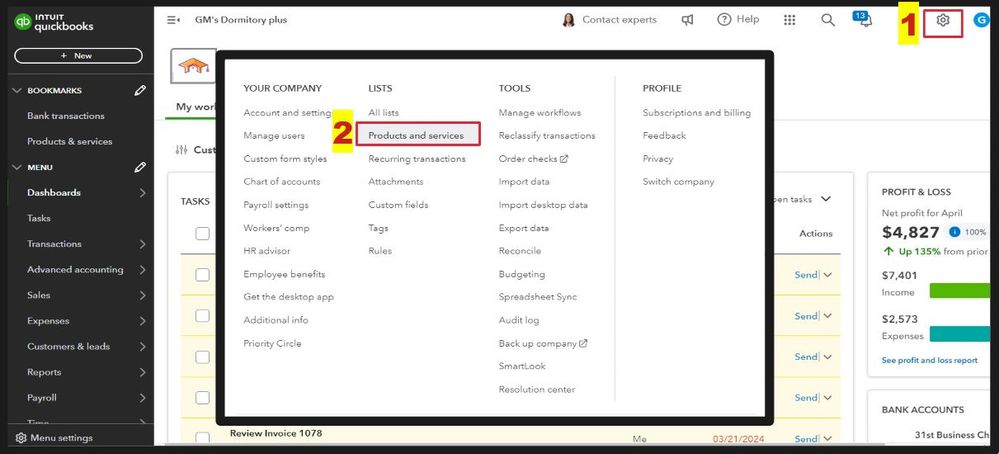Click the green Income bar

(959, 291)
